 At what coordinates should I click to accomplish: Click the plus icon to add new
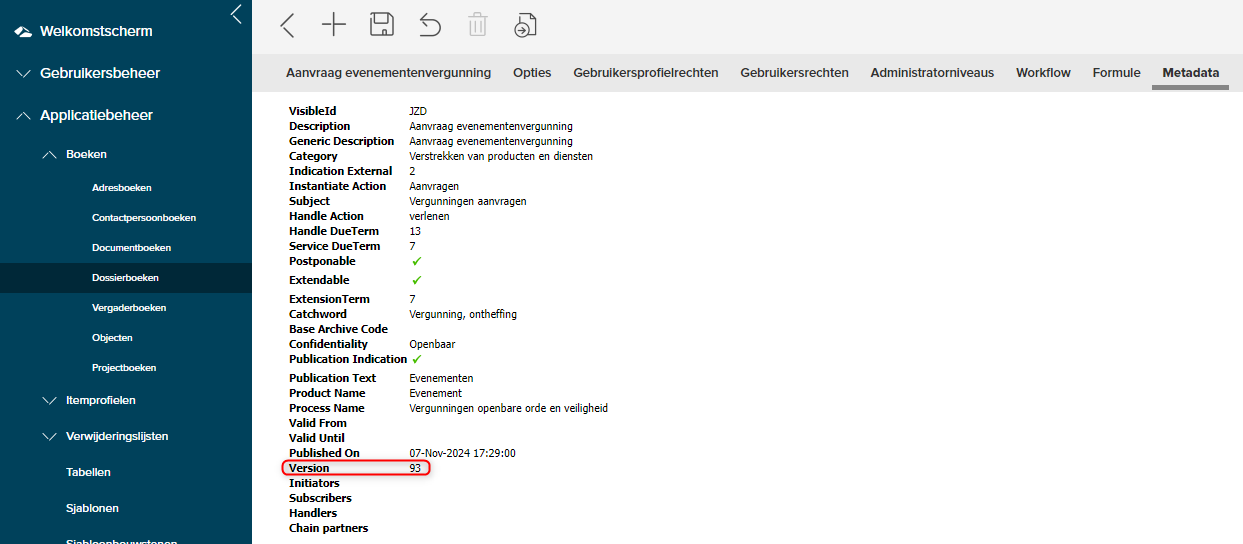coord(333,26)
